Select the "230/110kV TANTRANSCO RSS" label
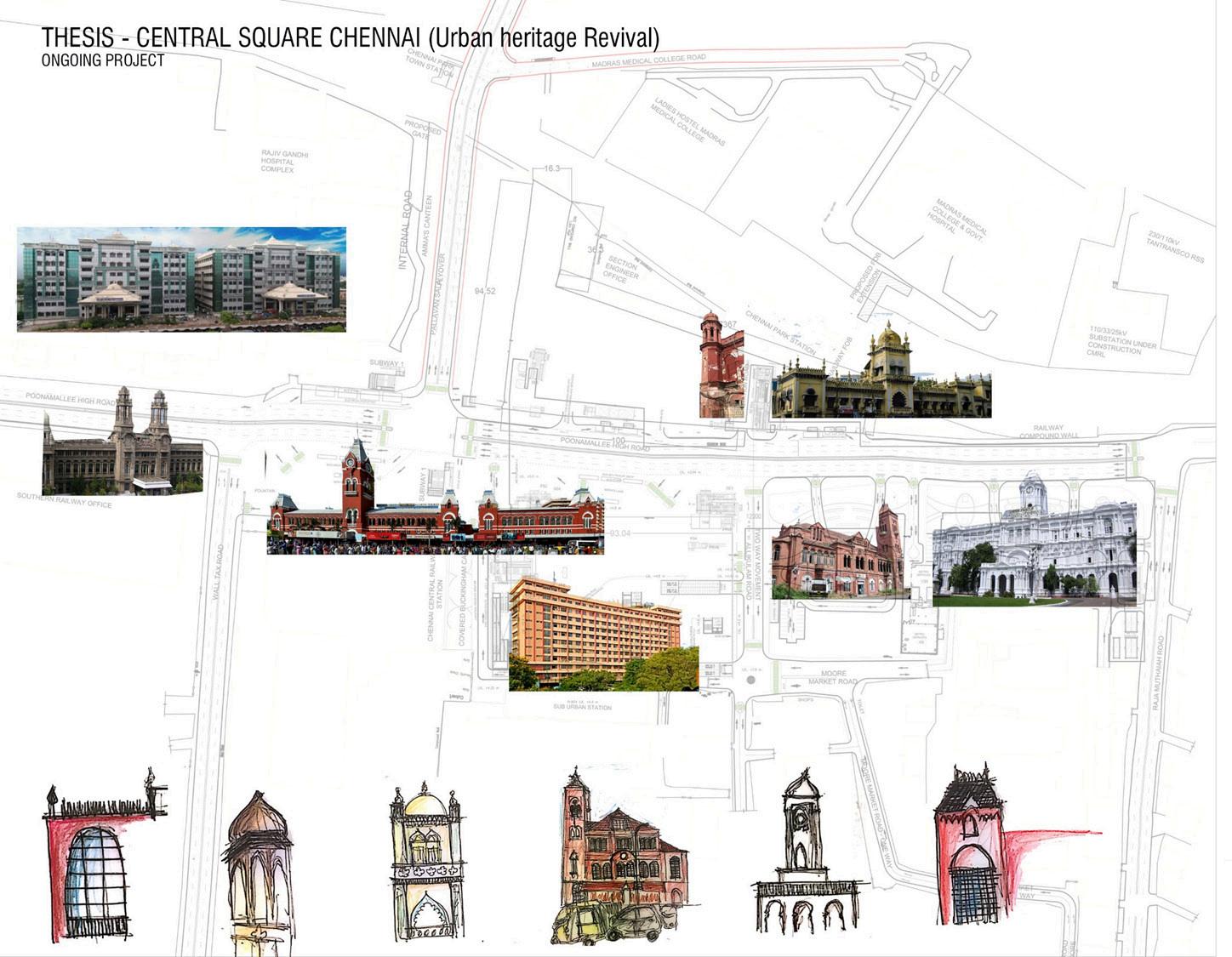1232x957 pixels. click(x=1176, y=246)
